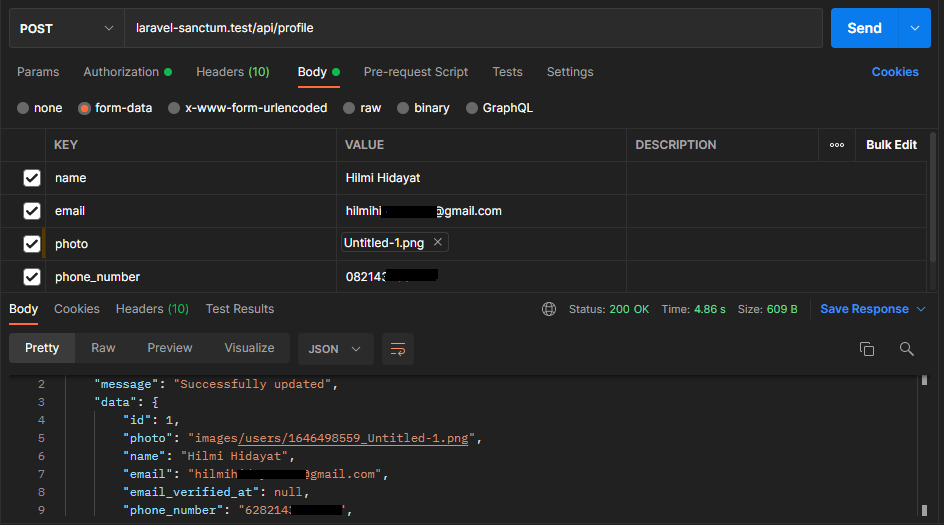
Task: Open the Pre-request Script tab
Action: [x=415, y=72]
